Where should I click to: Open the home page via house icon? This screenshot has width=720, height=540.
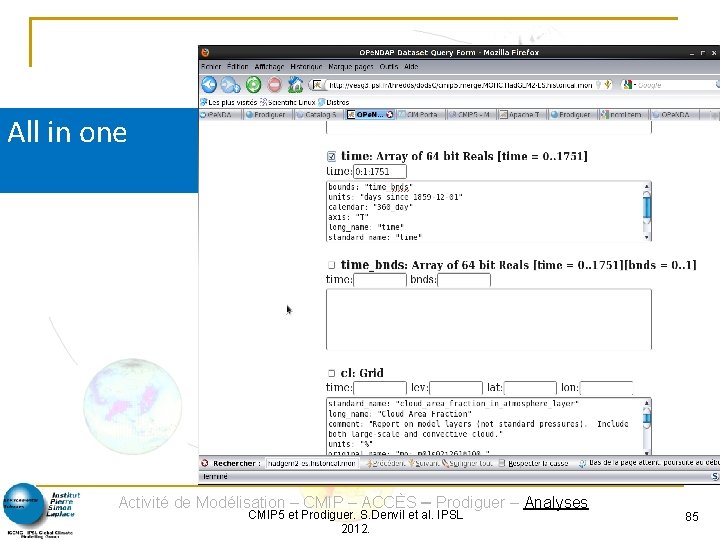295,84
